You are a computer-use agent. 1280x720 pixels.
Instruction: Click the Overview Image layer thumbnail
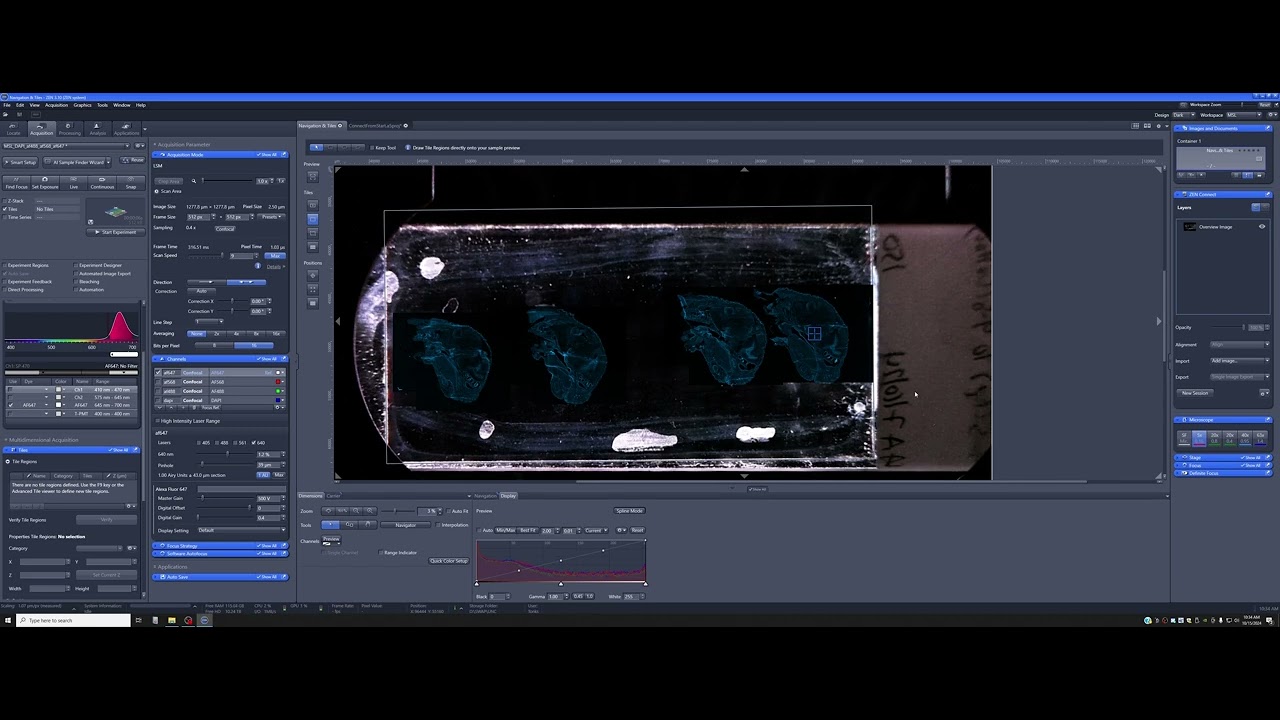click(x=1189, y=227)
